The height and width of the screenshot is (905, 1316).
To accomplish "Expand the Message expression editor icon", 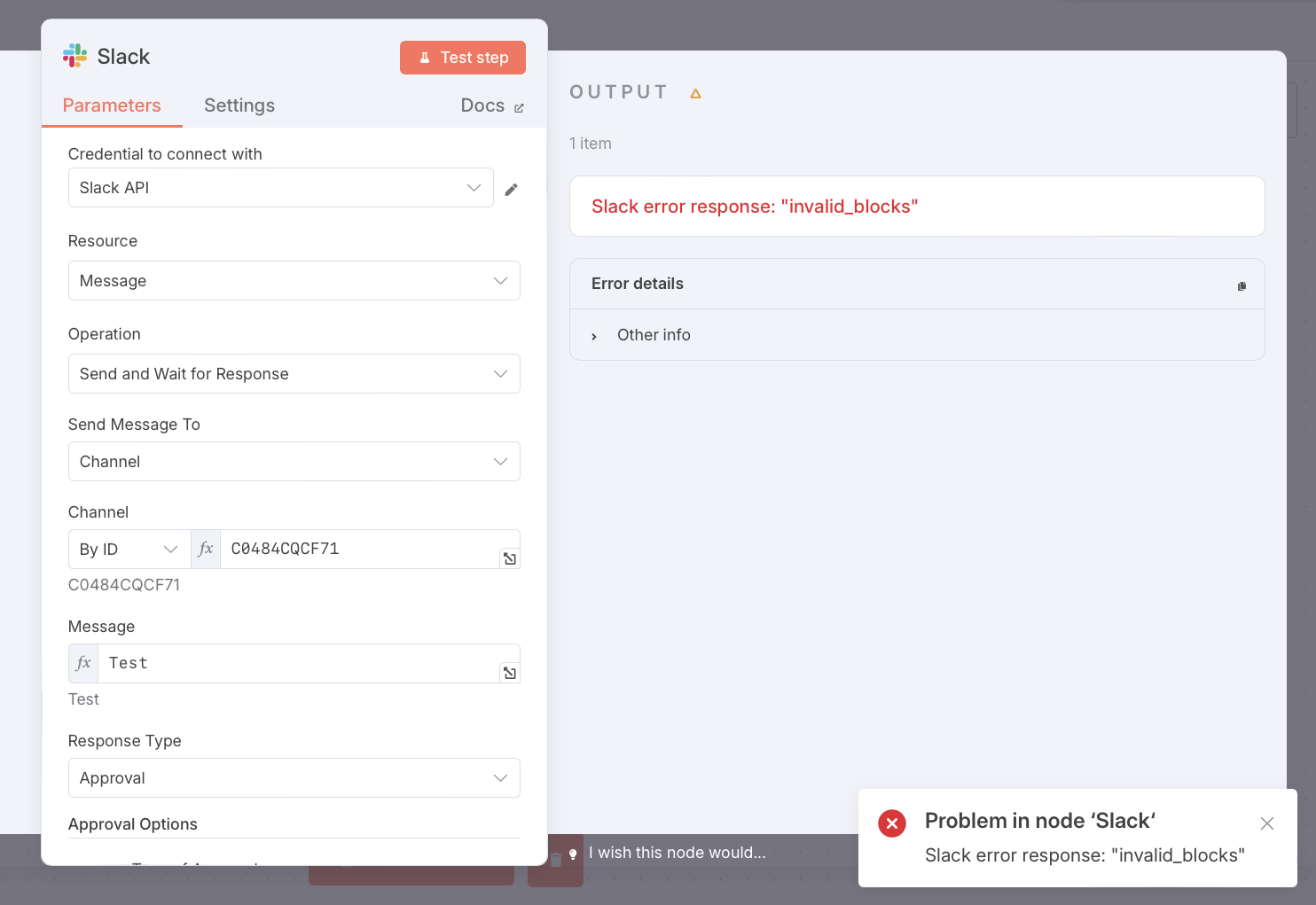I will tap(510, 673).
